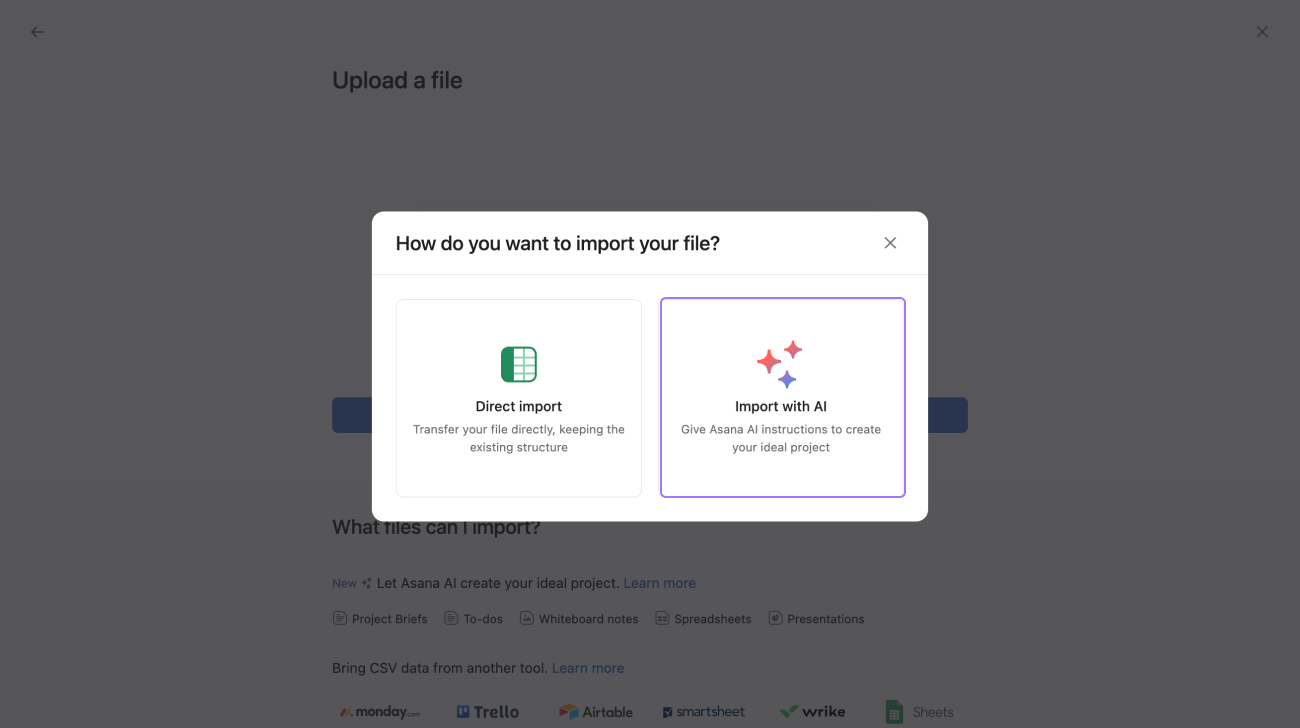Click the smartsheet logo

coord(703,711)
